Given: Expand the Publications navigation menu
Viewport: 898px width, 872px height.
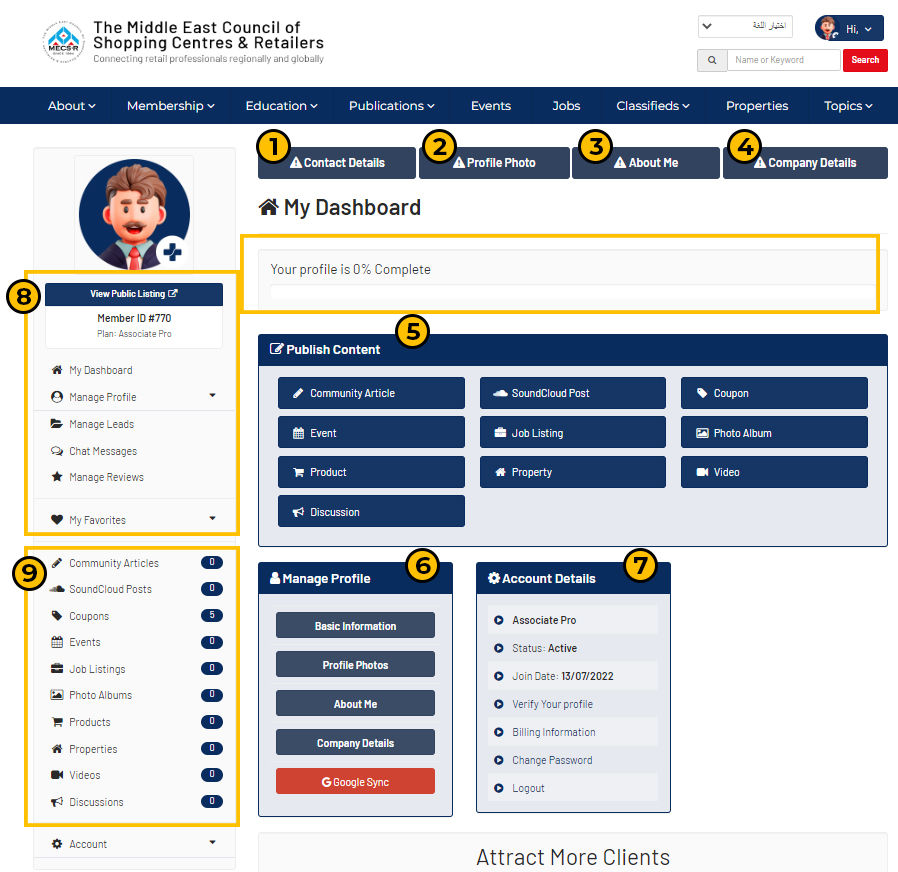Looking at the screenshot, I should [392, 106].
